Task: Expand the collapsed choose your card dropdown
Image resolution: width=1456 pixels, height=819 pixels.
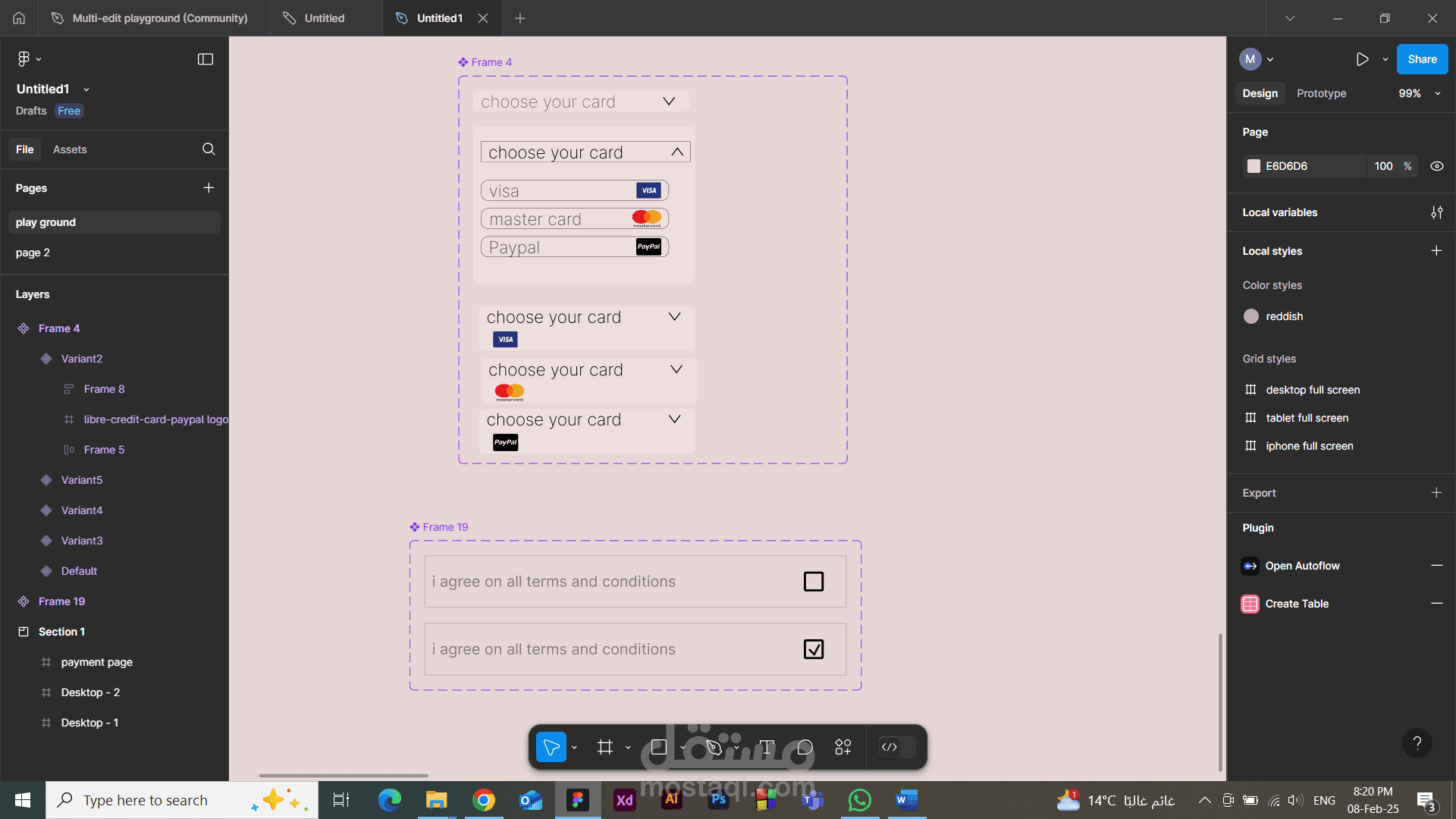Action: pyautogui.click(x=669, y=102)
